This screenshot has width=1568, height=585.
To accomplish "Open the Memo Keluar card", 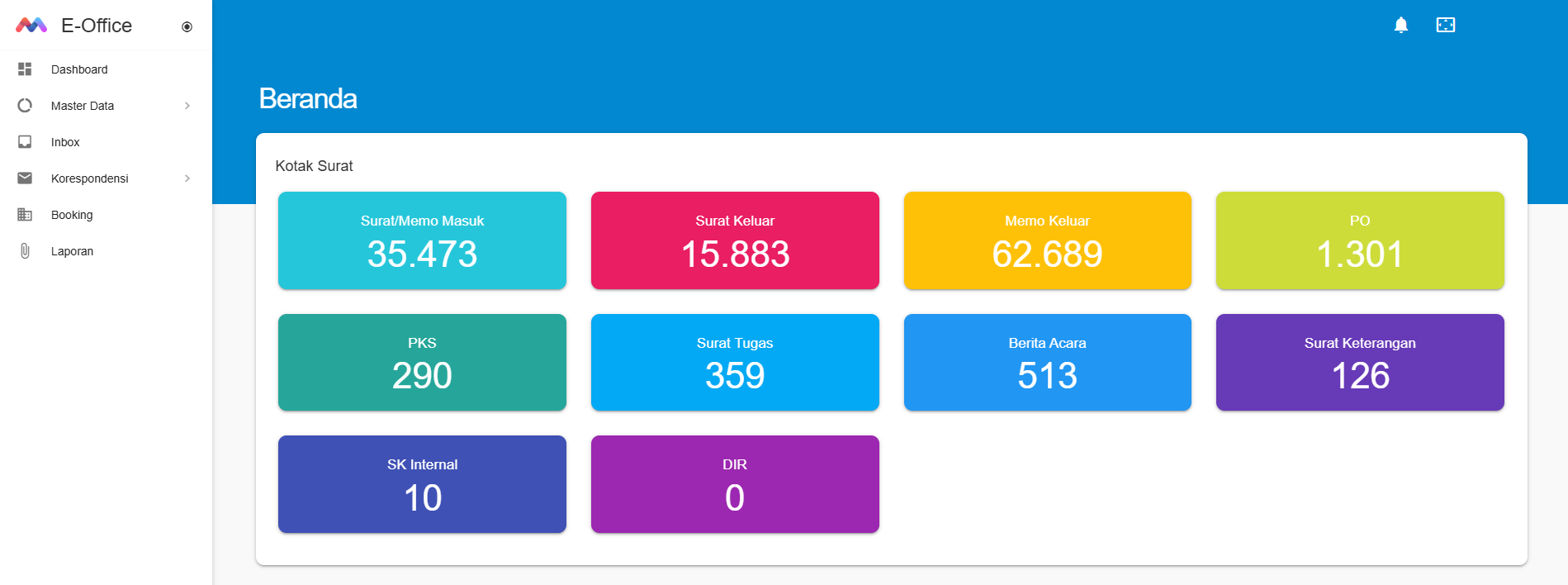I will pos(1048,240).
